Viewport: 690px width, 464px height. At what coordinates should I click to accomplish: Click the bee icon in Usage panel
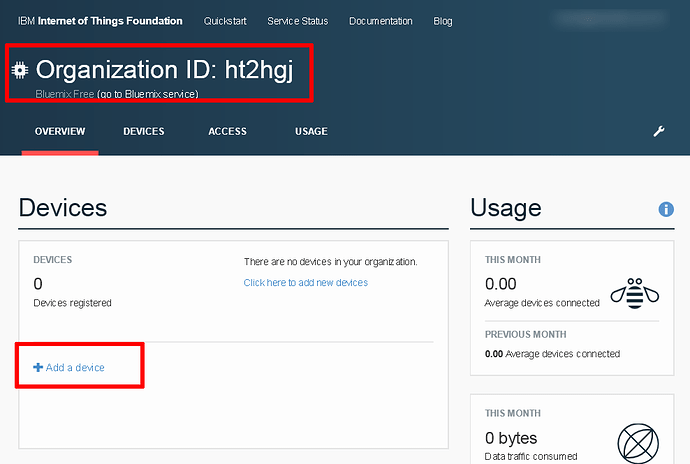(635, 293)
